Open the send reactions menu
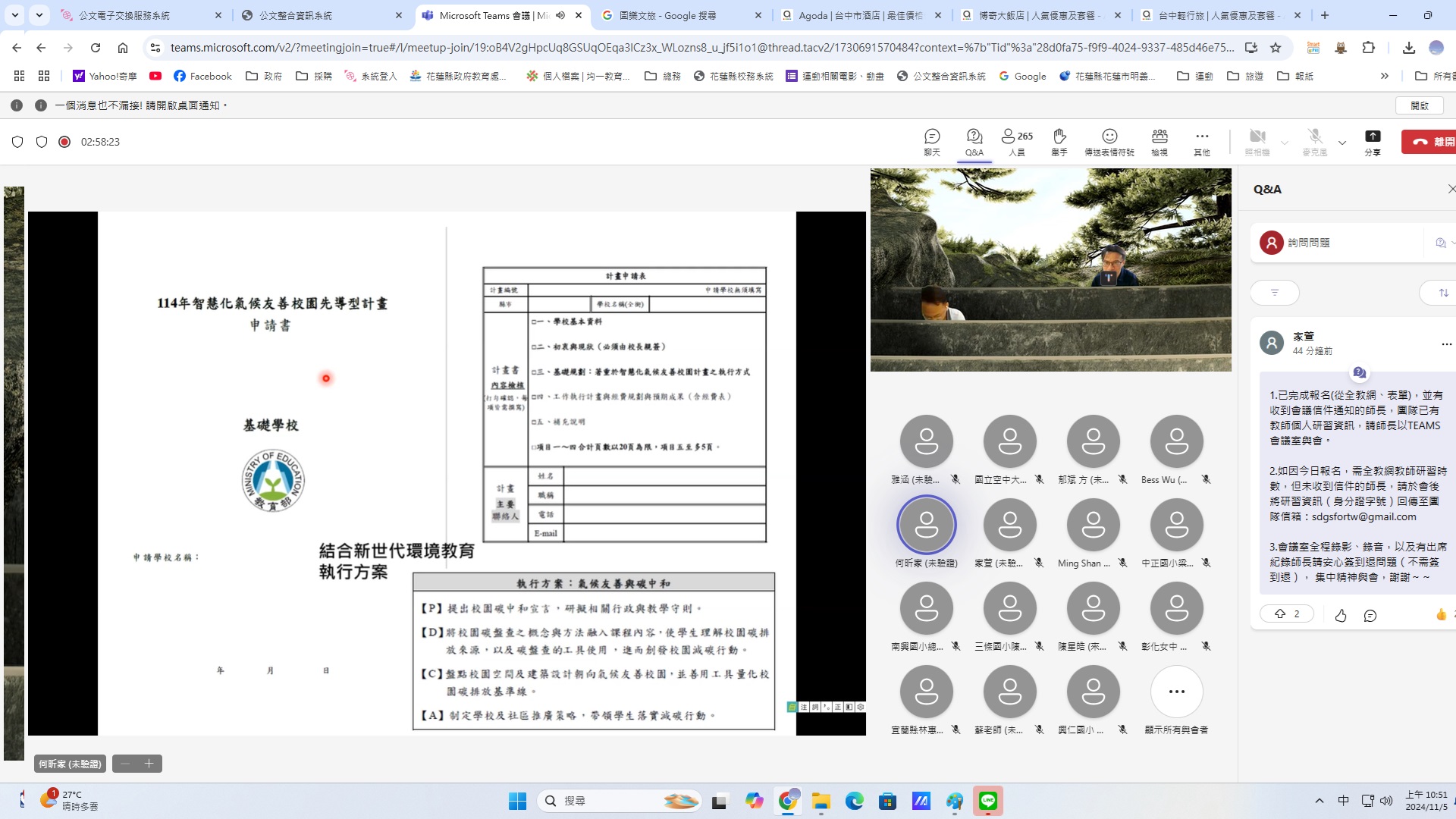Image resolution: width=1456 pixels, height=819 pixels. click(x=1109, y=141)
